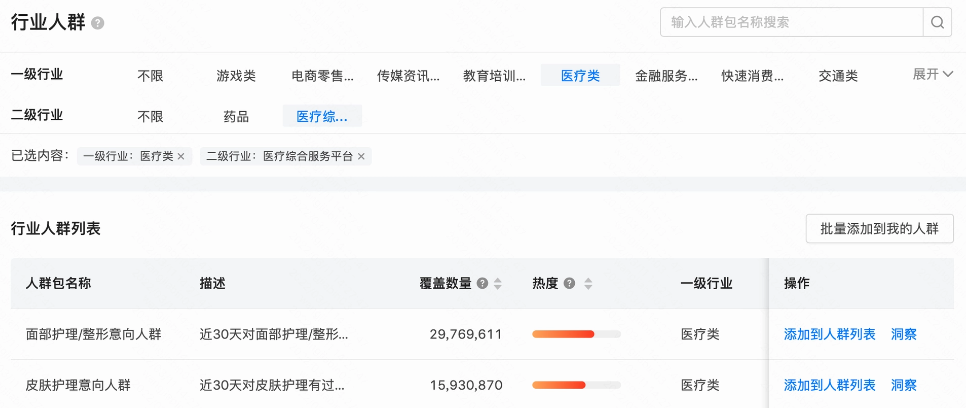Viewport: 966px width, 408px height.
Task: Remove the 二级行业：医疗综合服务平台 filter tag
Action: [361, 157]
